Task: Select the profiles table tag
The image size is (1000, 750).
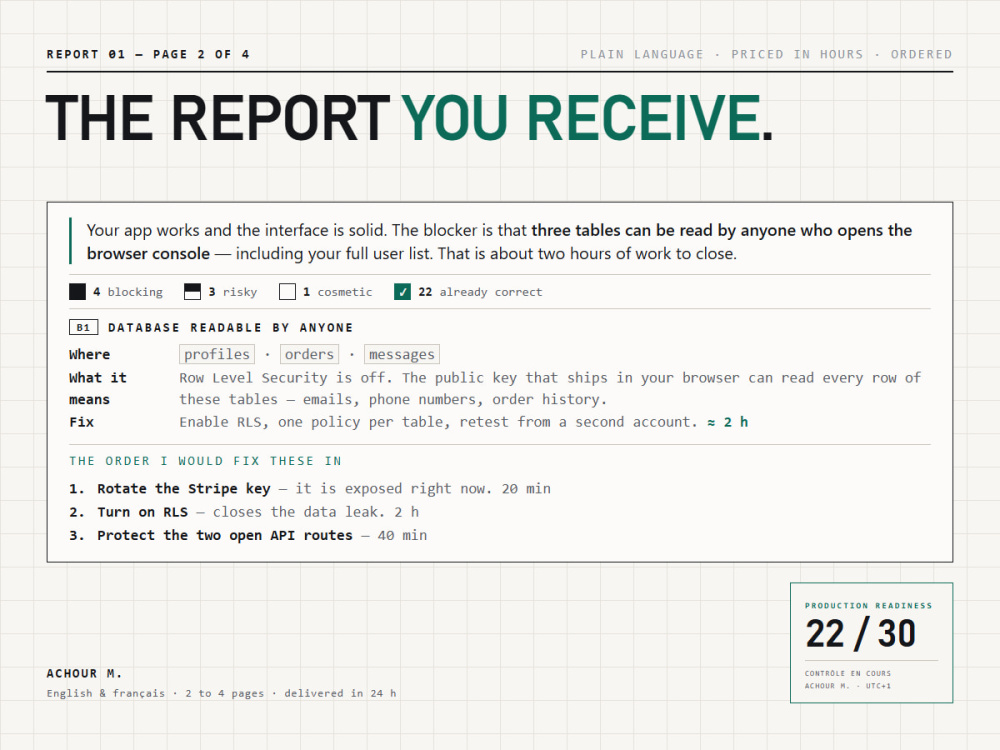Action: [x=217, y=354]
